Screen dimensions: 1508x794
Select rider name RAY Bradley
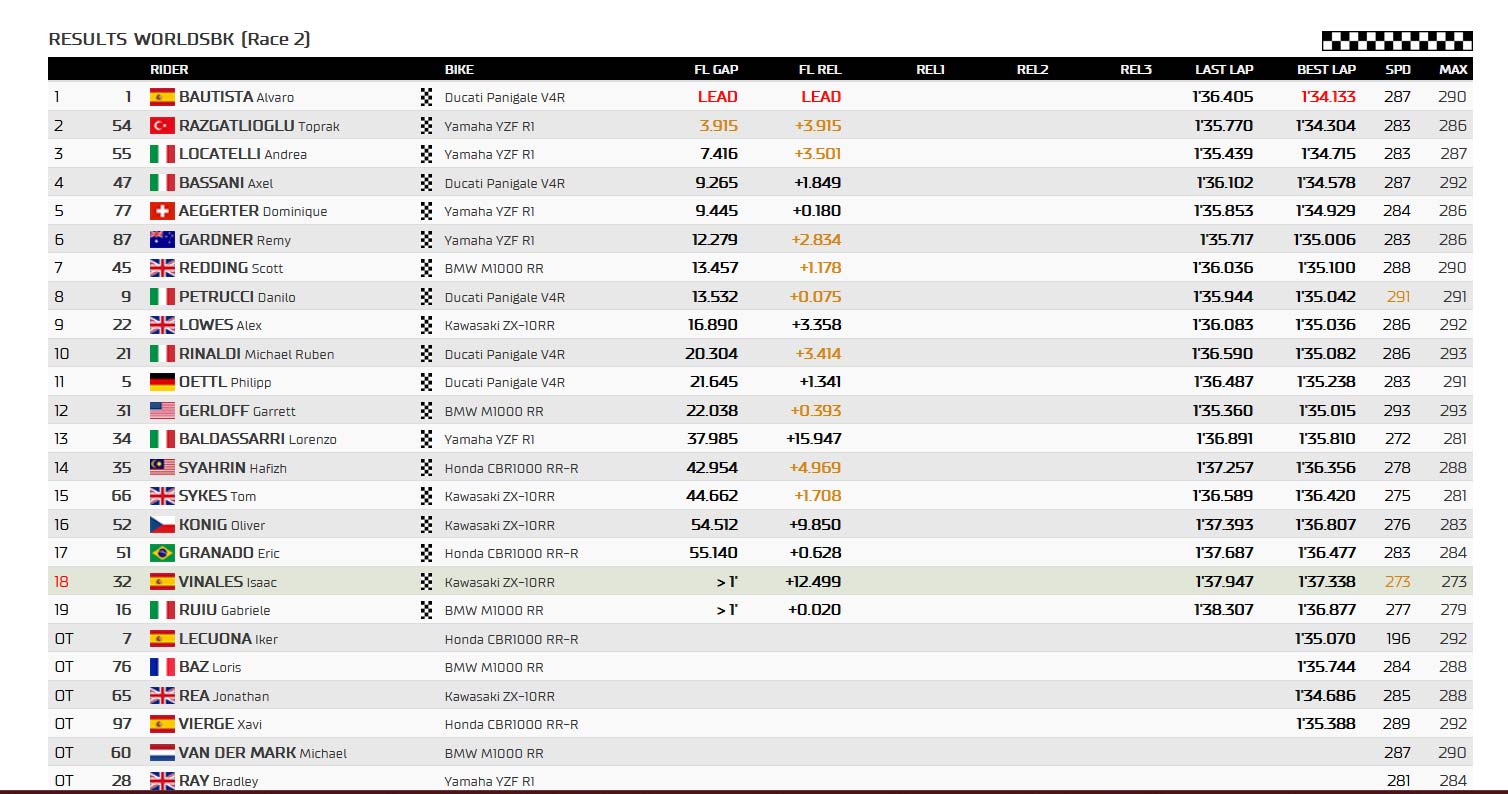pyautogui.click(x=218, y=781)
